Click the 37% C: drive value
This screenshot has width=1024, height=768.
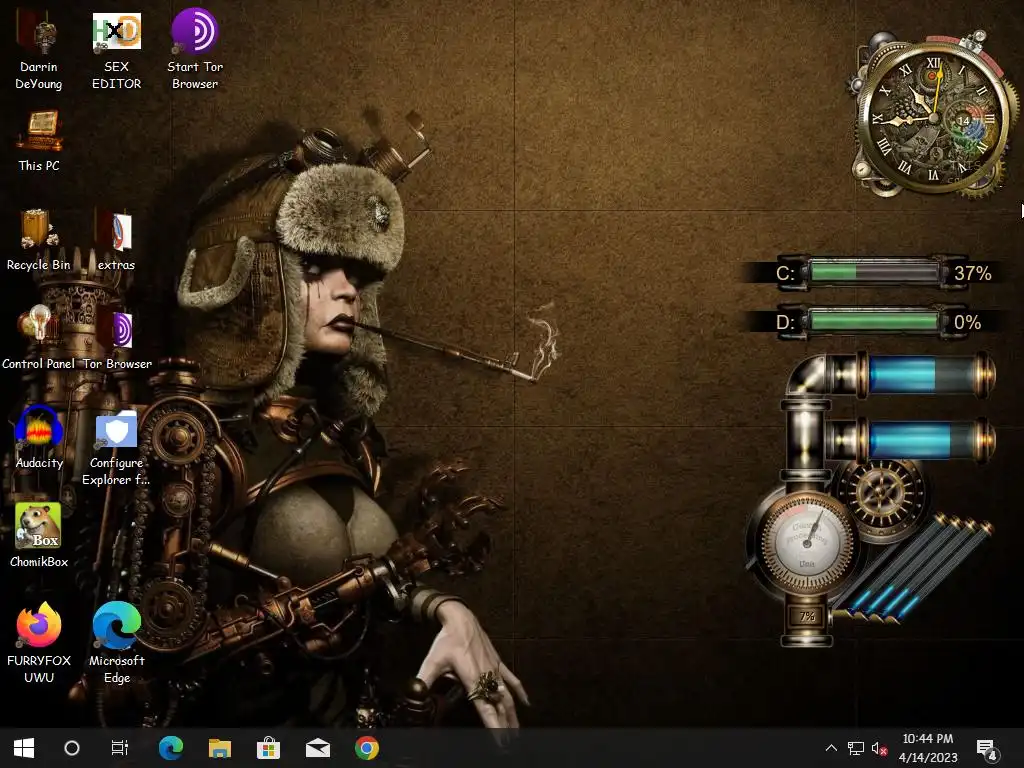(x=972, y=273)
